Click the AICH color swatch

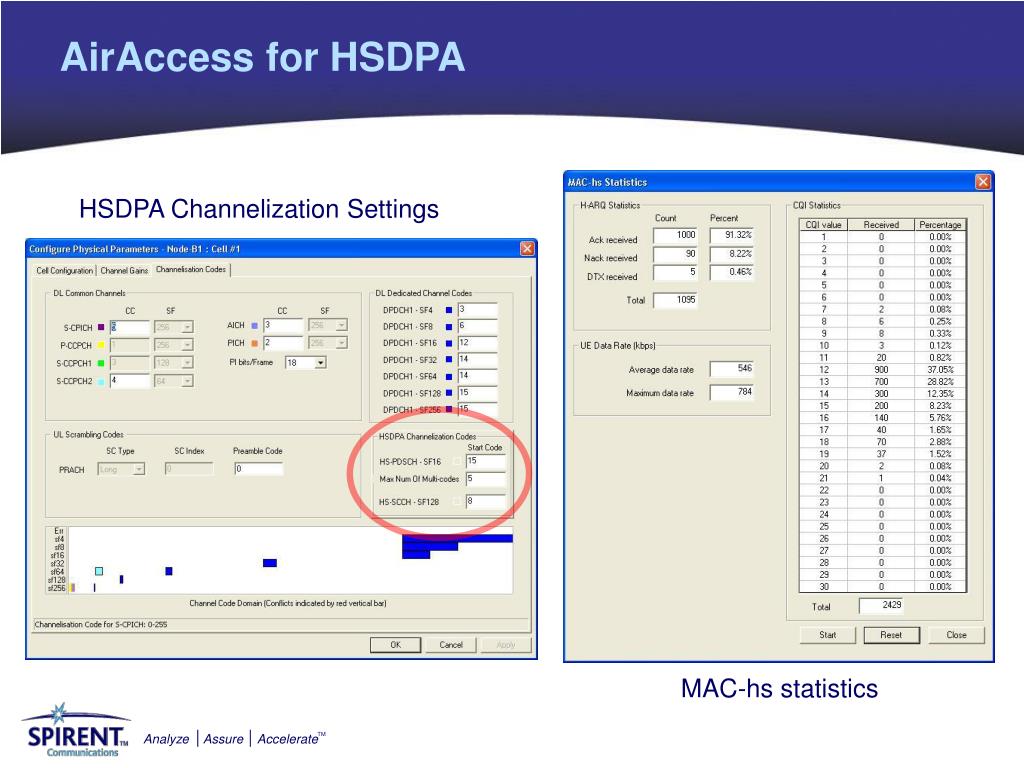point(255,325)
